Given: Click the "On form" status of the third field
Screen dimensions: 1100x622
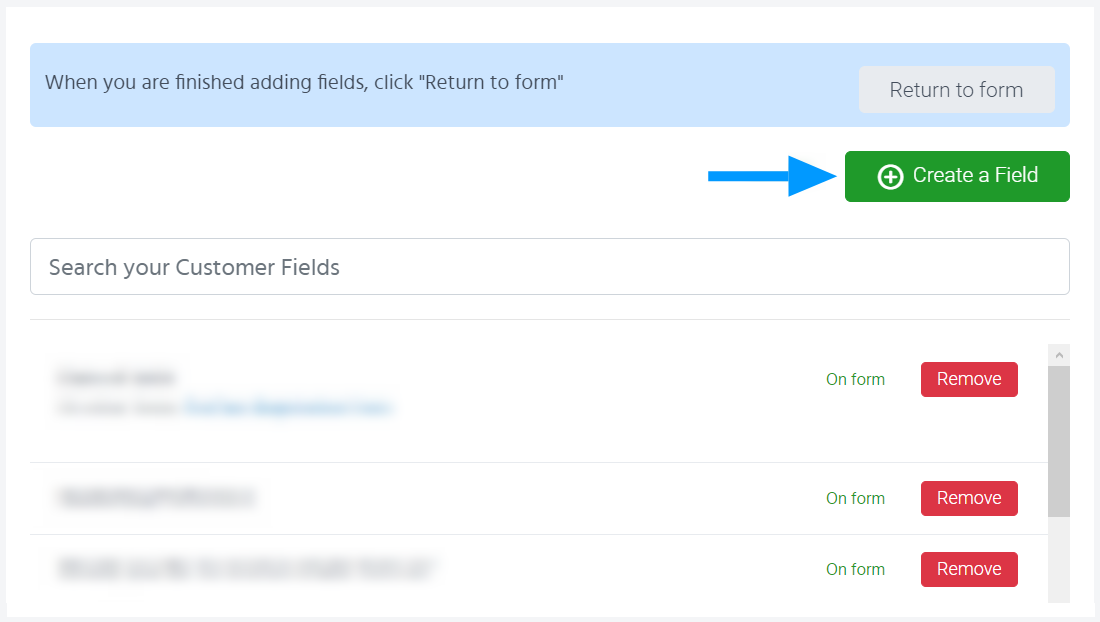Looking at the screenshot, I should (855, 570).
